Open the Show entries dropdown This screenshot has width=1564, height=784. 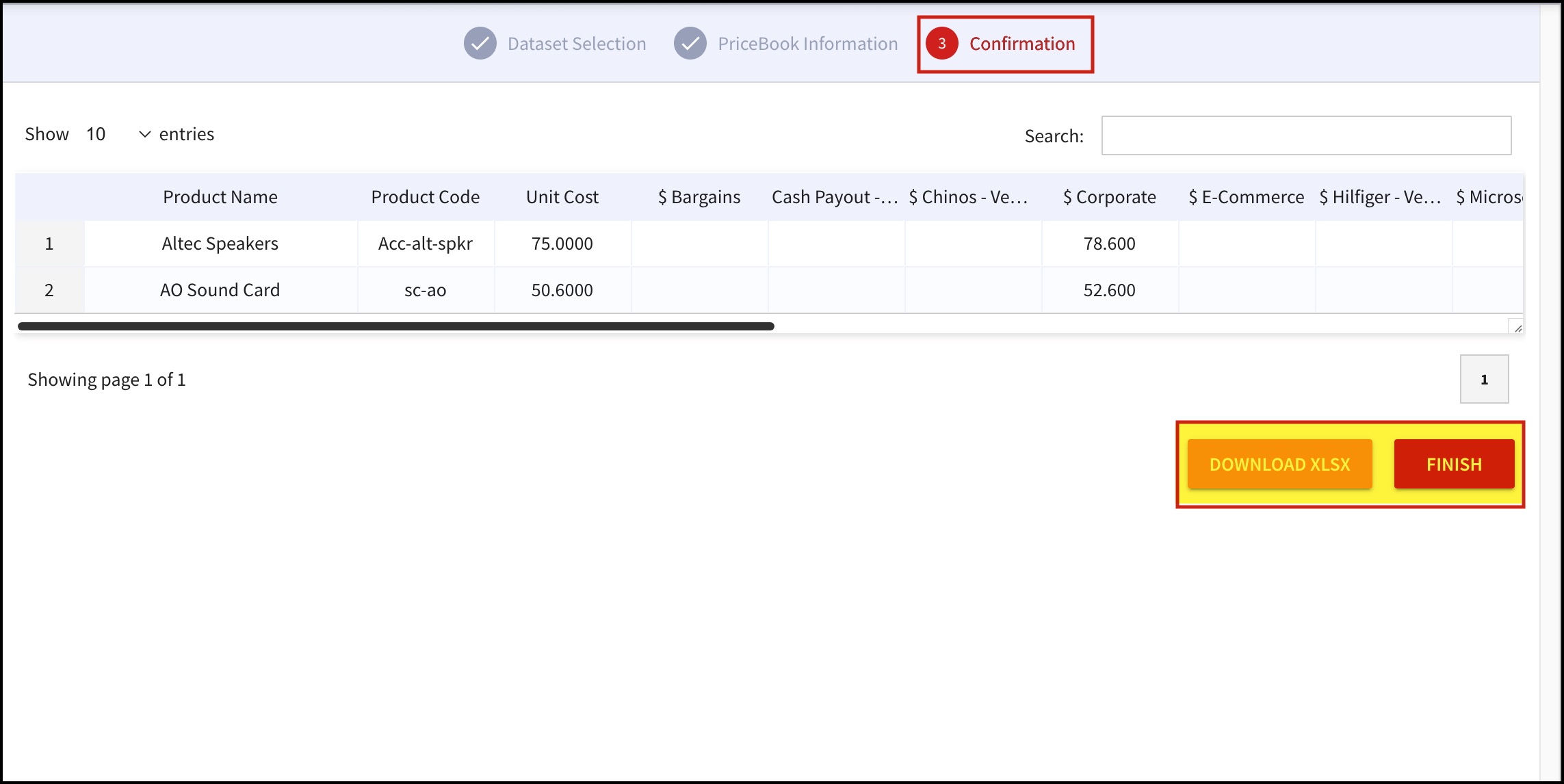118,134
